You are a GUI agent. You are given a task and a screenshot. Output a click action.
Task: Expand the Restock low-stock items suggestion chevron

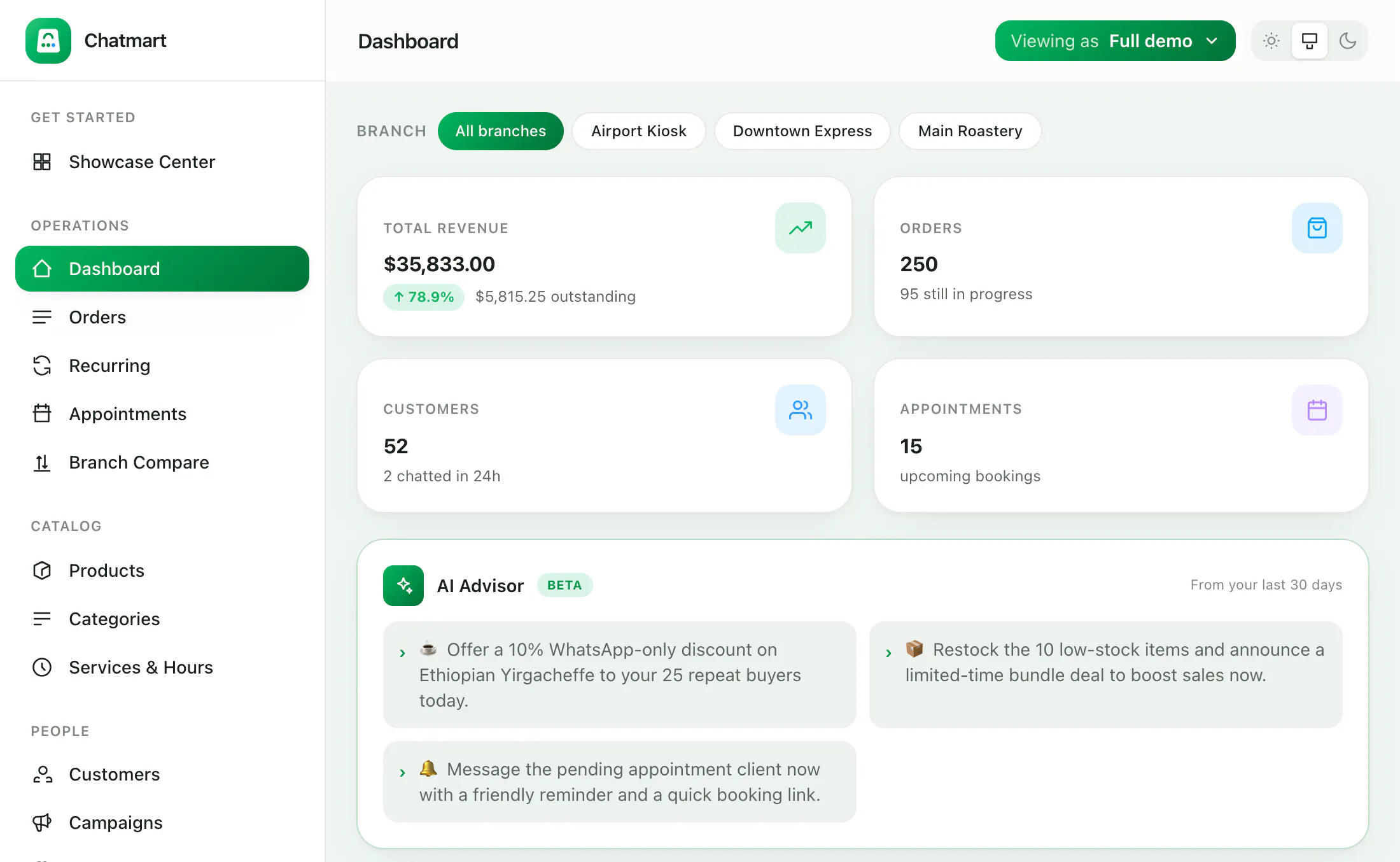point(888,653)
